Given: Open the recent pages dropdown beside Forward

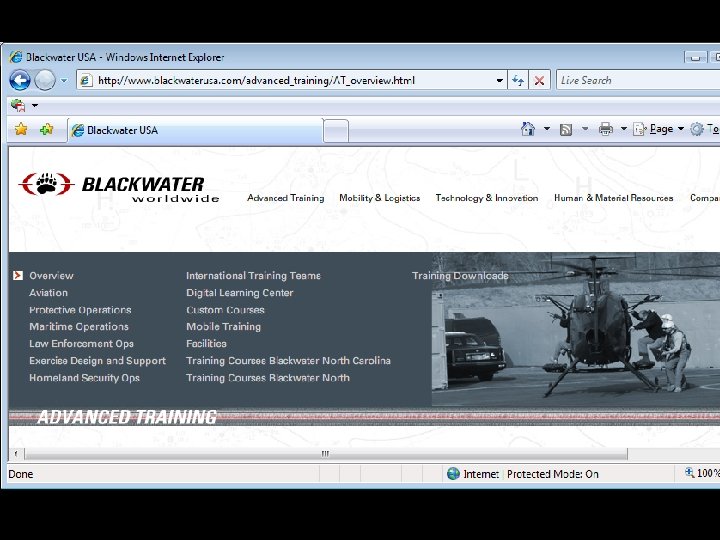Looking at the screenshot, I should tap(64, 80).
